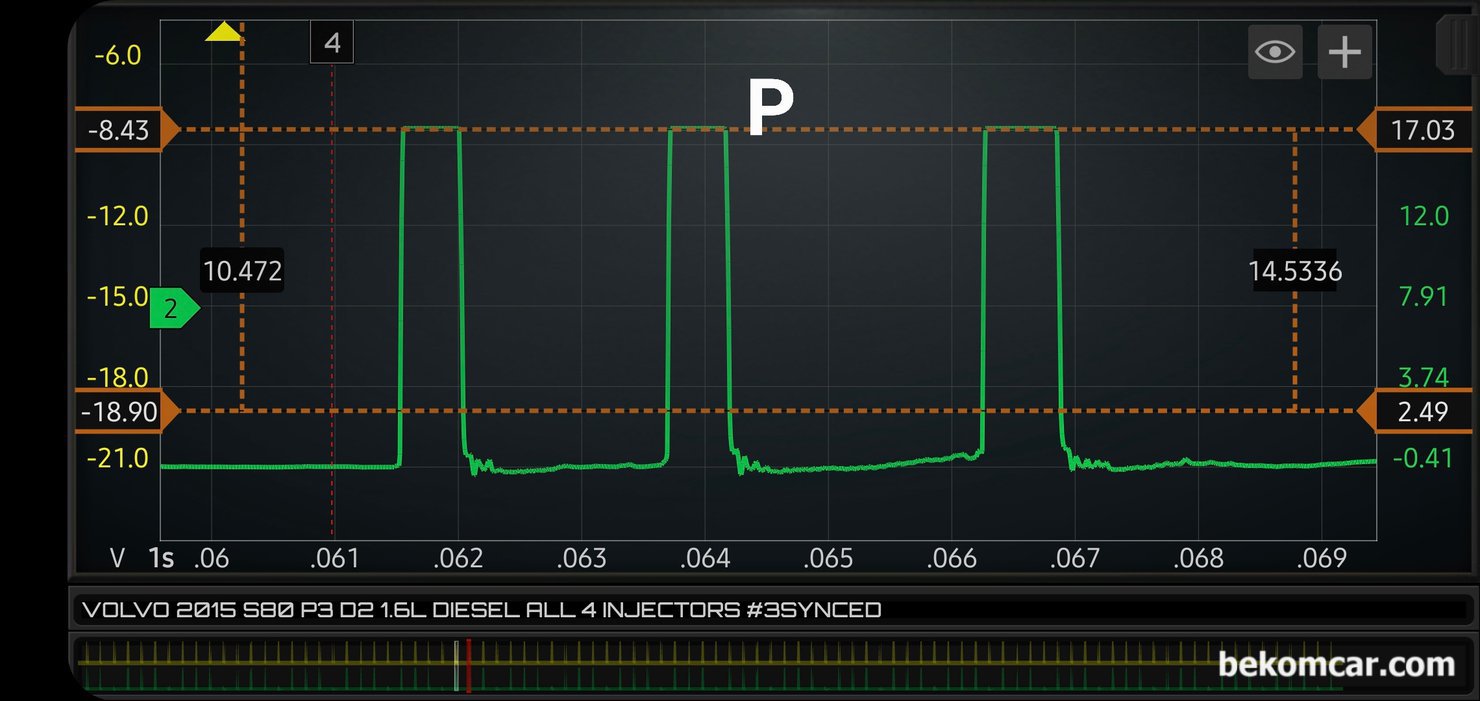Screen dimensions: 1480x701
Task: Click the green 12.0 right axis scale label
Action: point(1423,216)
